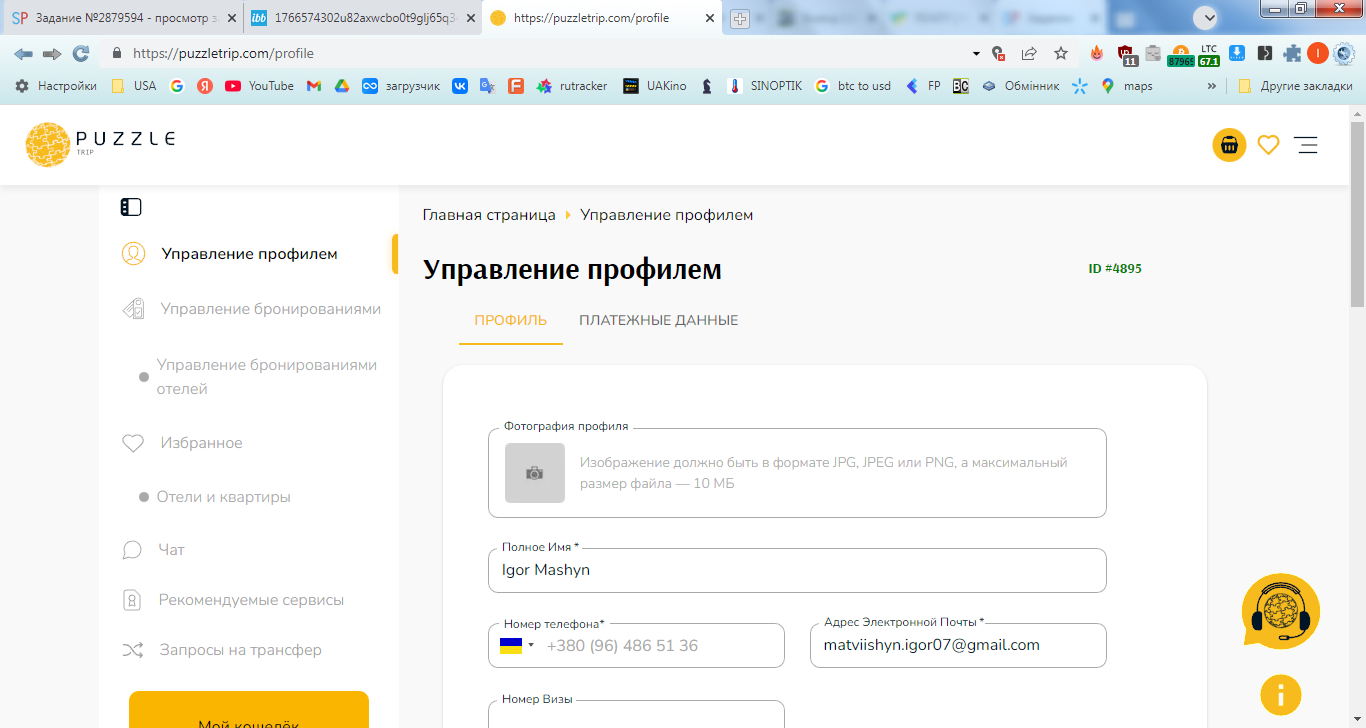
Task: Open the basket icon in site header
Action: pyautogui.click(x=1229, y=145)
